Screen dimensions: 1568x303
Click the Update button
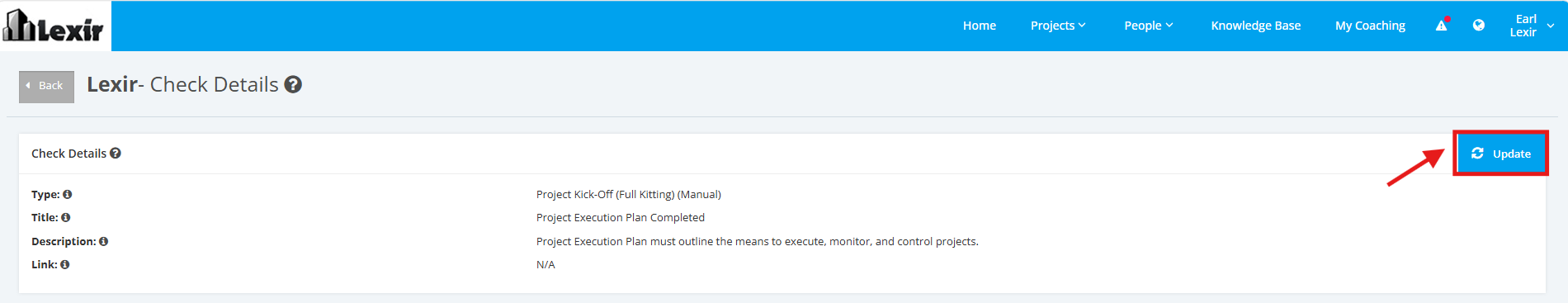point(1500,154)
